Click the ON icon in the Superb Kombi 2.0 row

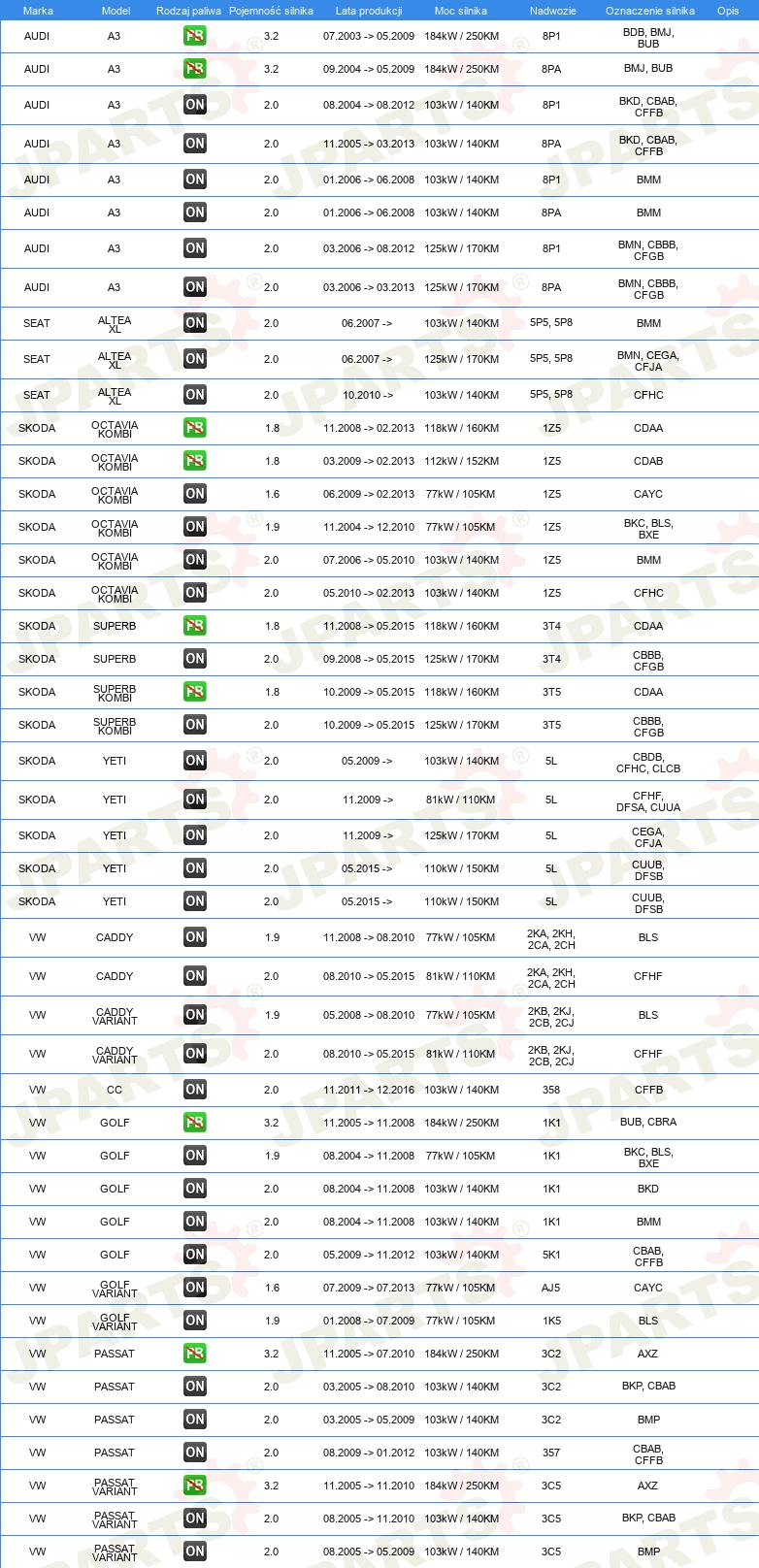(x=195, y=725)
